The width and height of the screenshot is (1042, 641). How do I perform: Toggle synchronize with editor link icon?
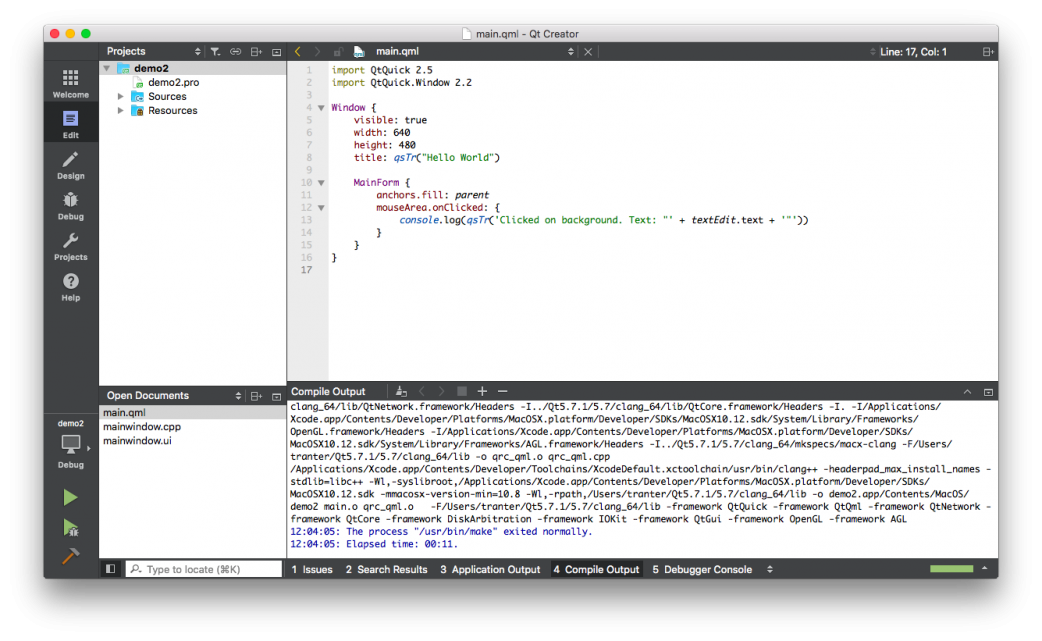(236, 51)
